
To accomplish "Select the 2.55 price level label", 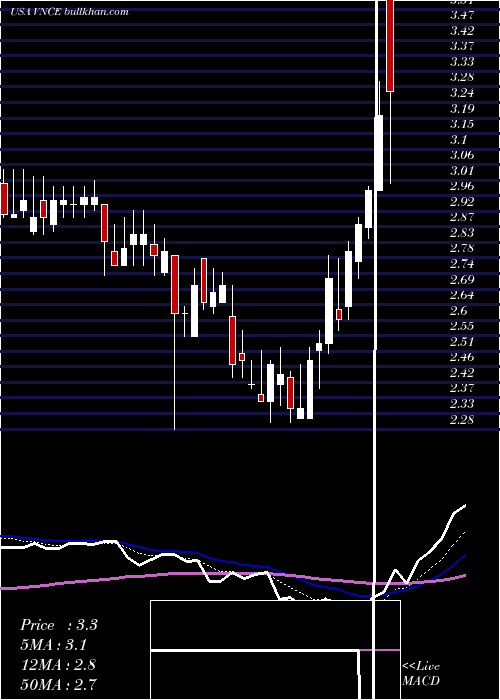I will [x=462, y=326].
